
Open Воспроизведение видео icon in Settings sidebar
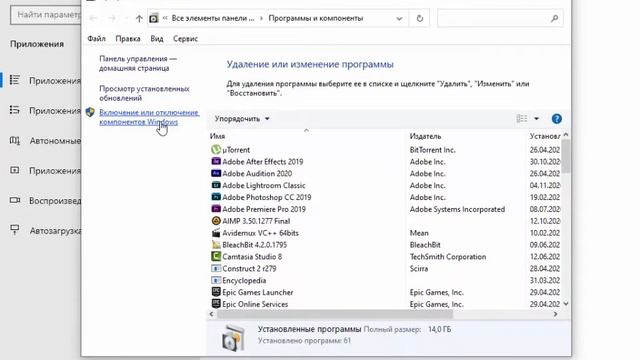(x=15, y=200)
